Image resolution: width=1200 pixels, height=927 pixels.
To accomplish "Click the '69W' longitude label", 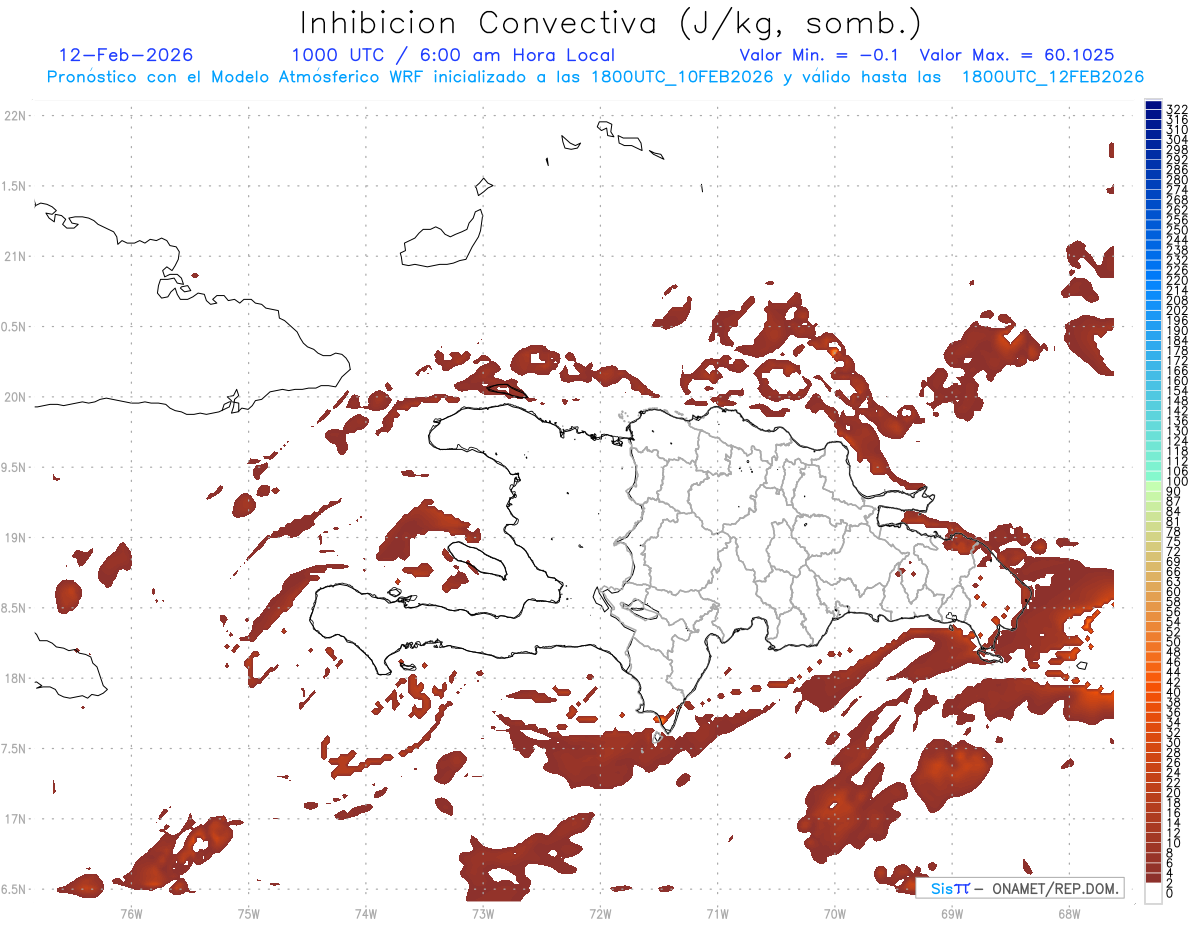I will tap(951, 913).
